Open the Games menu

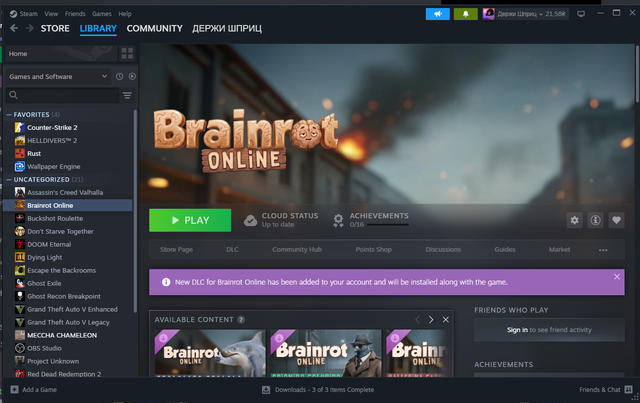(x=102, y=14)
